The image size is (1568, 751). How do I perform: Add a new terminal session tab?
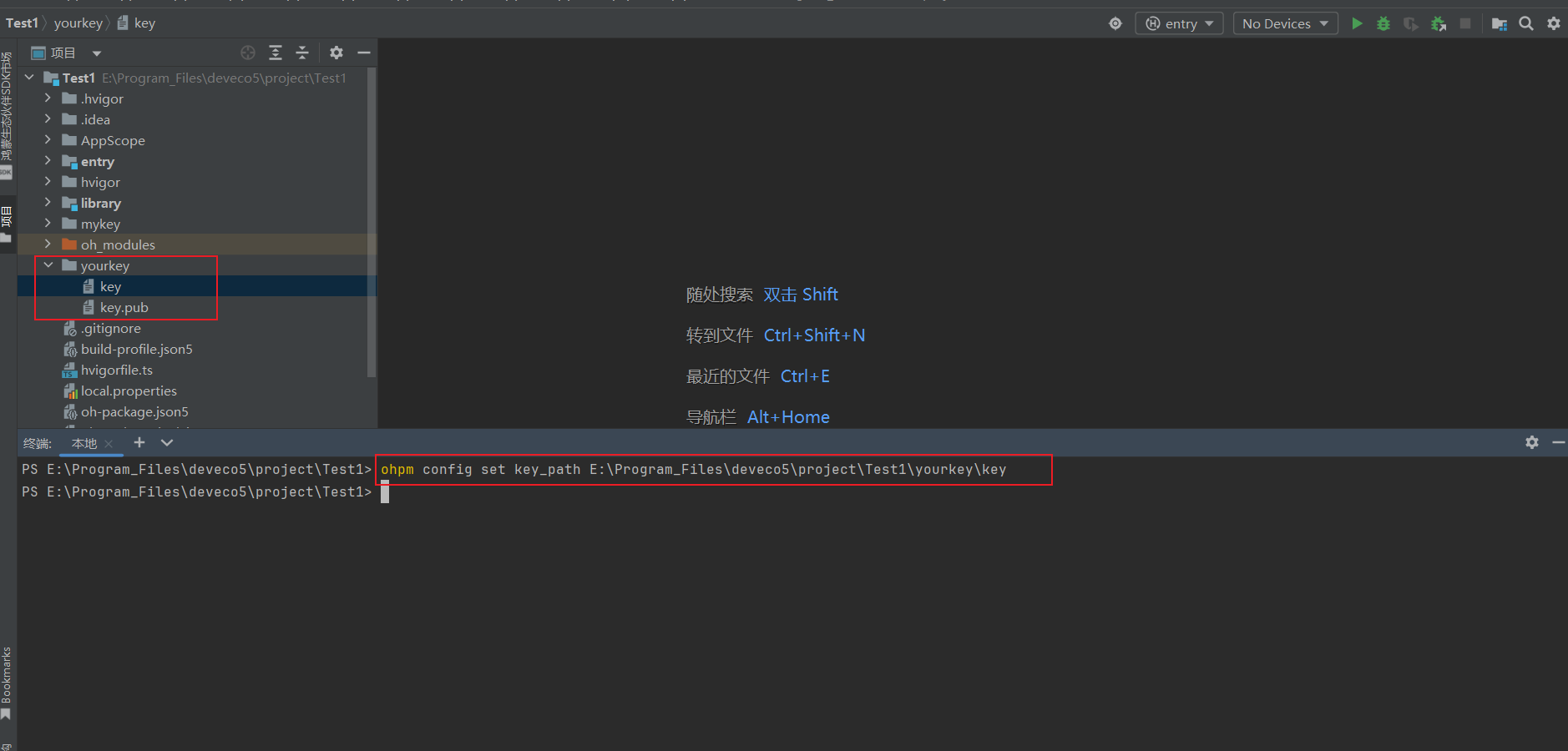pos(139,442)
